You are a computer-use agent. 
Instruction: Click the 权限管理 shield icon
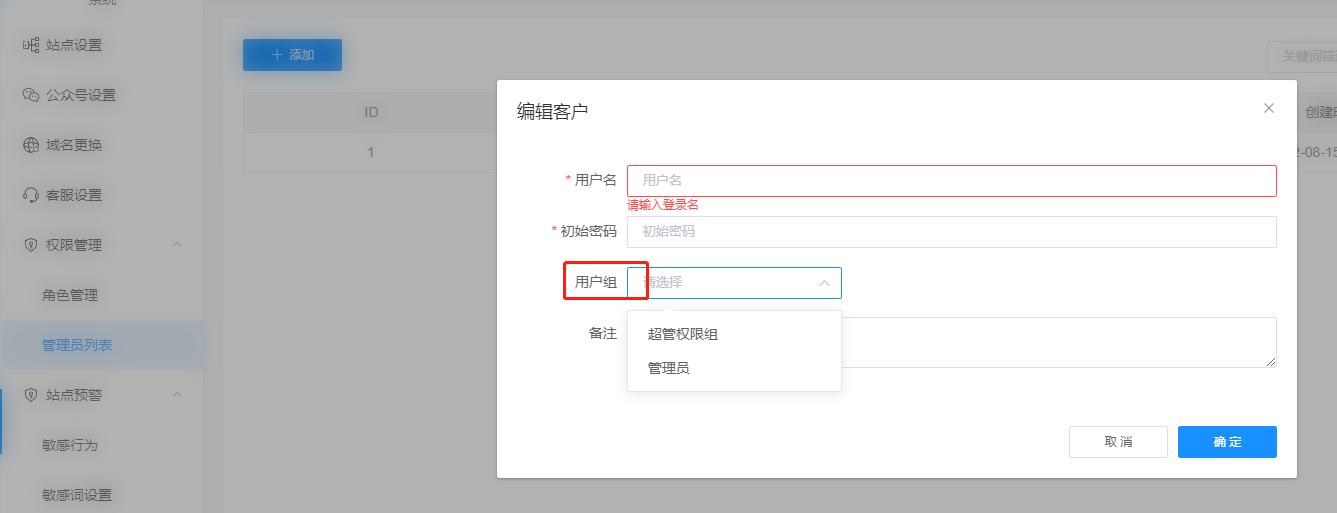[30, 245]
